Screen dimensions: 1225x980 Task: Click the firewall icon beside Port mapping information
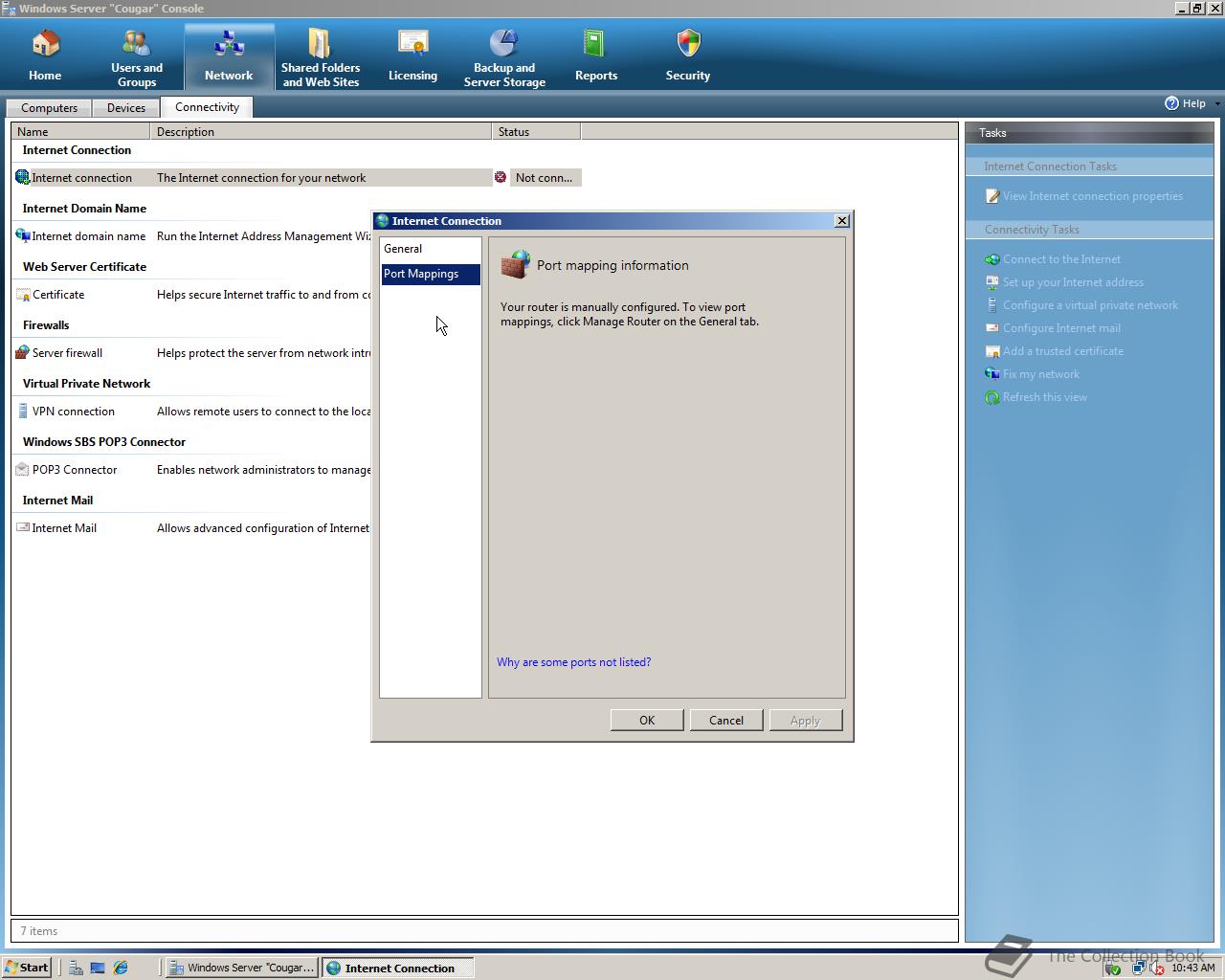pyautogui.click(x=515, y=265)
